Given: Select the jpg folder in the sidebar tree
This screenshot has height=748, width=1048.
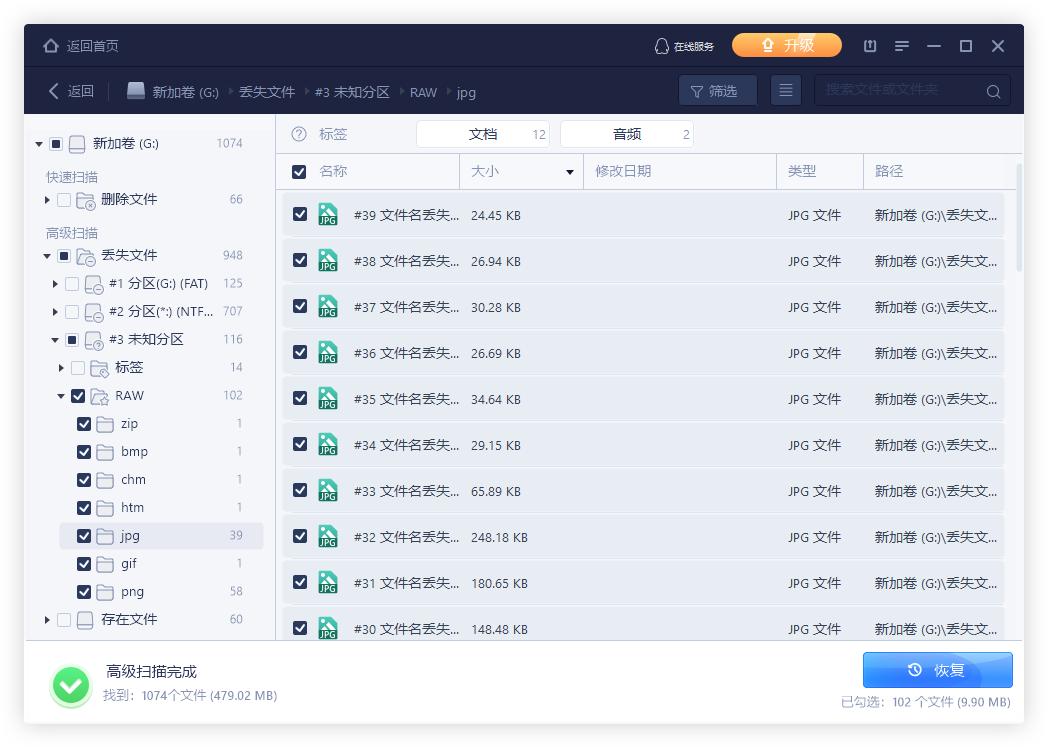Looking at the screenshot, I should tap(130, 535).
